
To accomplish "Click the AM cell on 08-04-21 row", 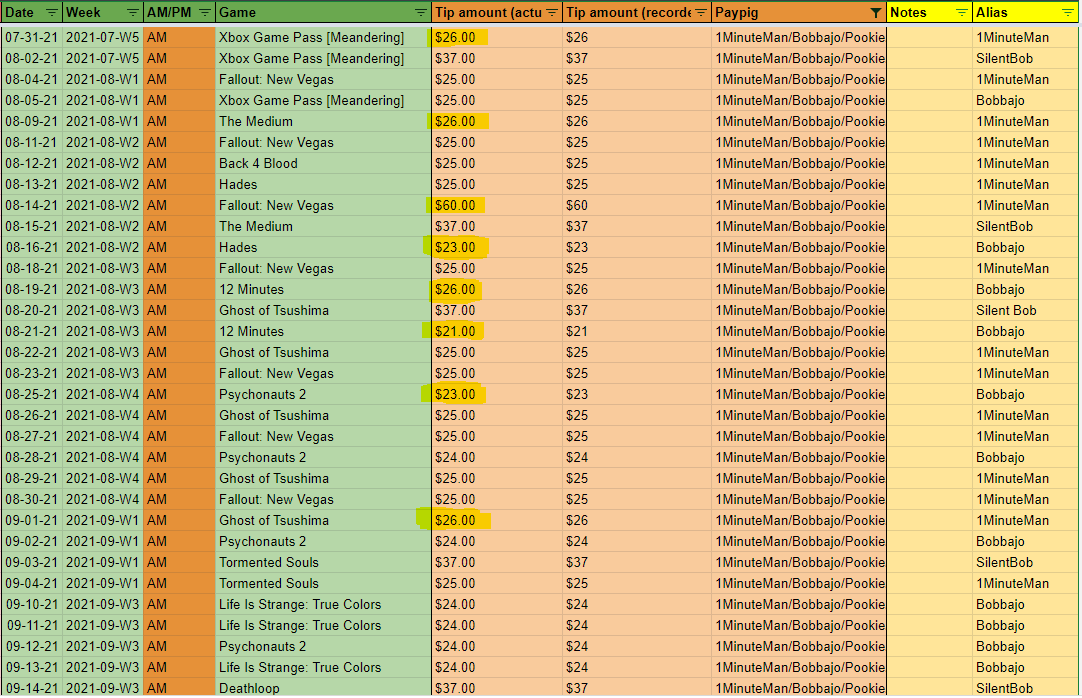I will [x=179, y=79].
